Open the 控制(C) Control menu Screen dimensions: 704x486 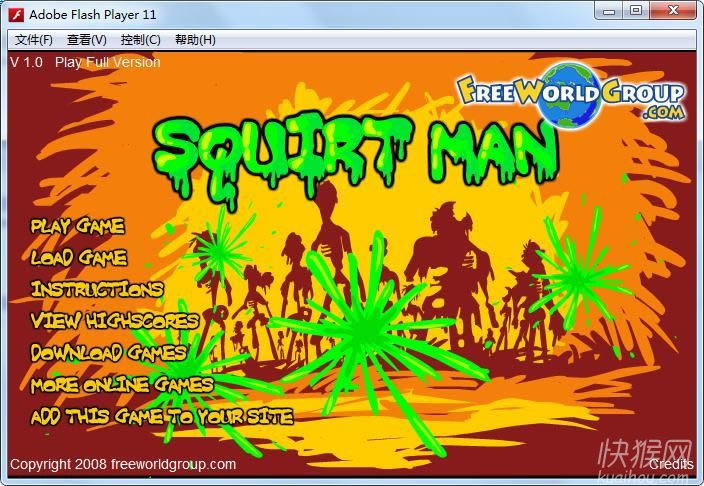pyautogui.click(x=140, y=40)
